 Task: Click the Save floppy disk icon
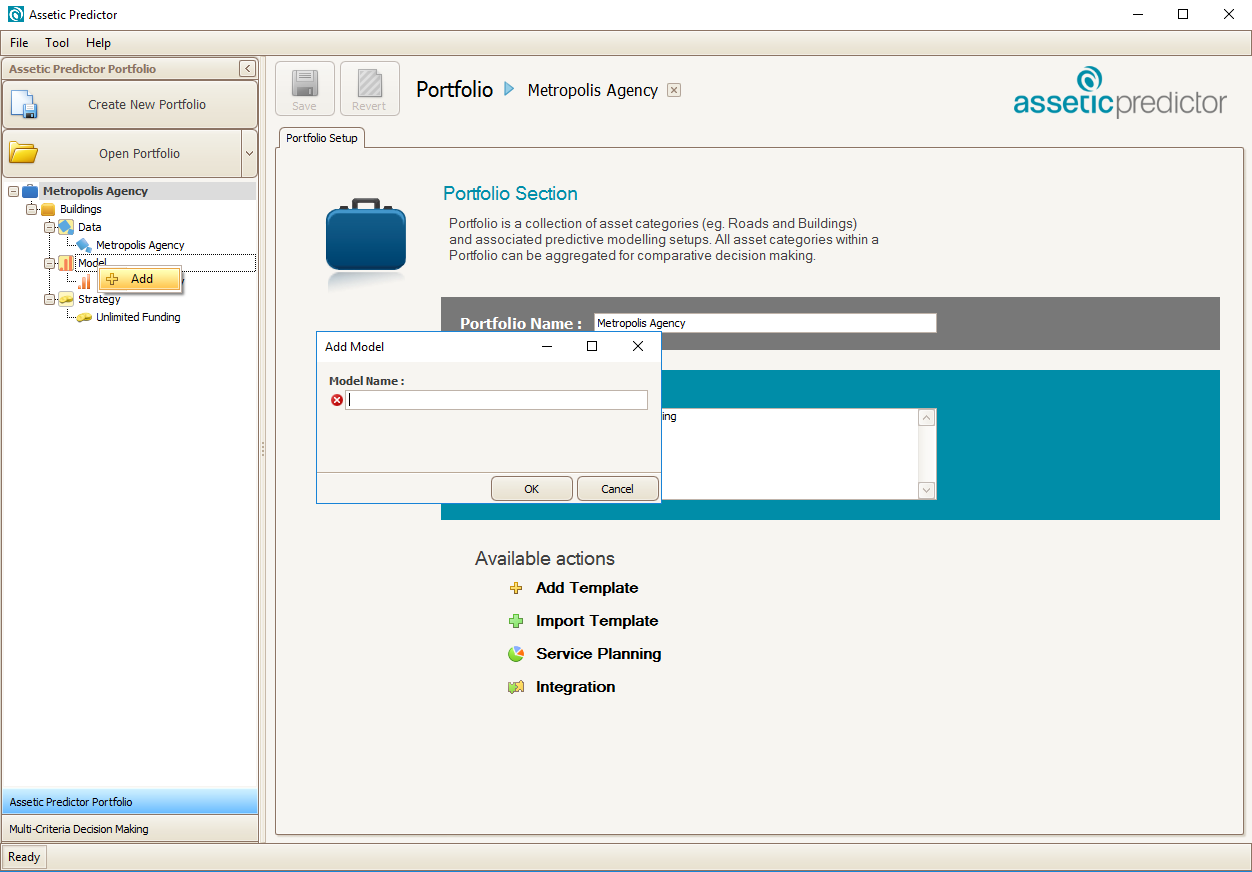click(x=304, y=83)
